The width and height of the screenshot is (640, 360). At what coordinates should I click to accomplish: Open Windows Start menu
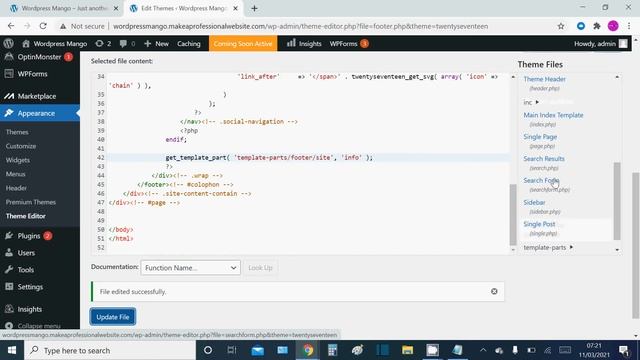pyautogui.click(x=12, y=350)
